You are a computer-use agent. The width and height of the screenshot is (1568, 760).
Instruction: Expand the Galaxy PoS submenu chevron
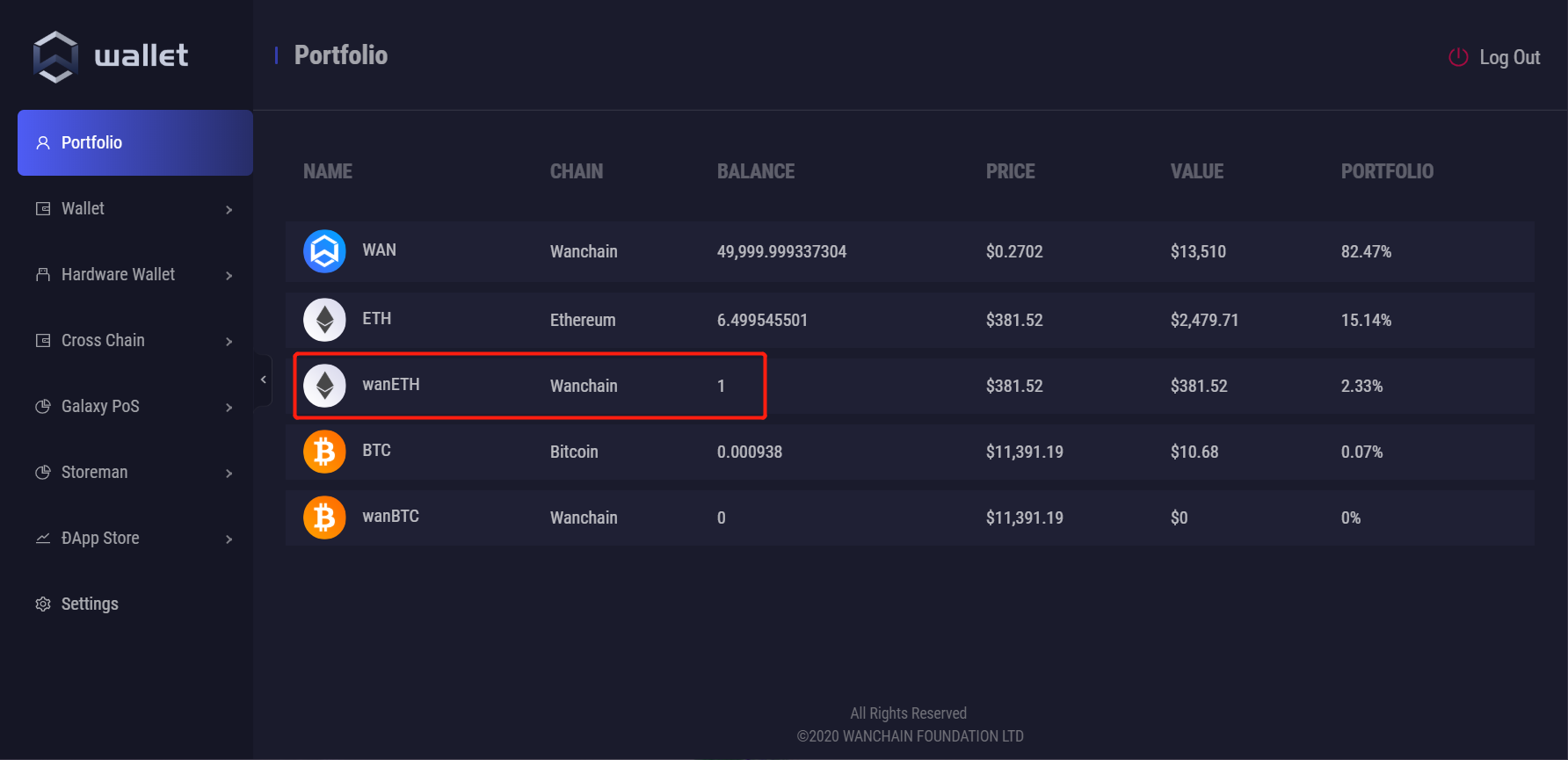click(229, 407)
